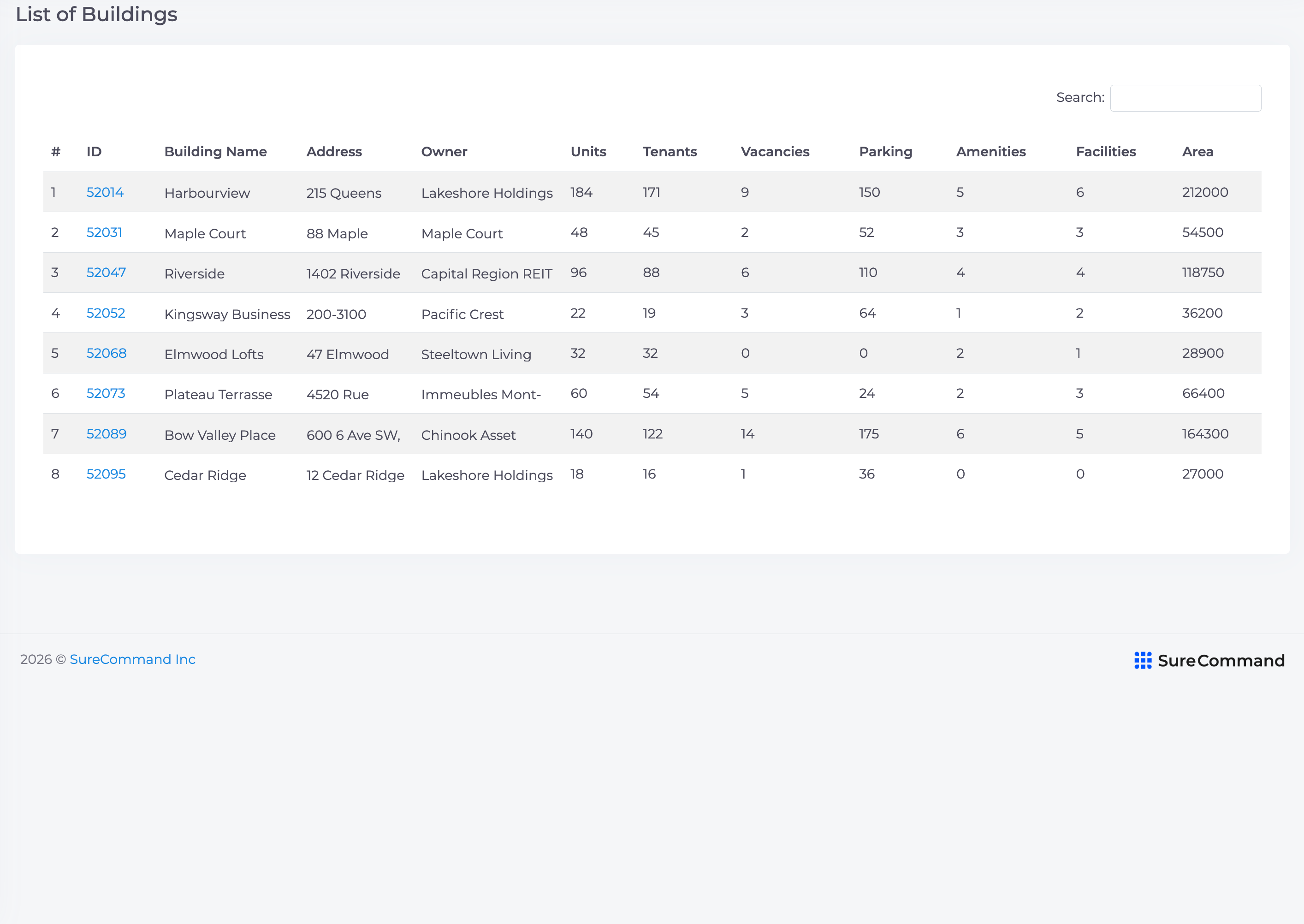The image size is (1304, 924).
Task: Sort by the Facilities column header
Action: [x=1105, y=151]
